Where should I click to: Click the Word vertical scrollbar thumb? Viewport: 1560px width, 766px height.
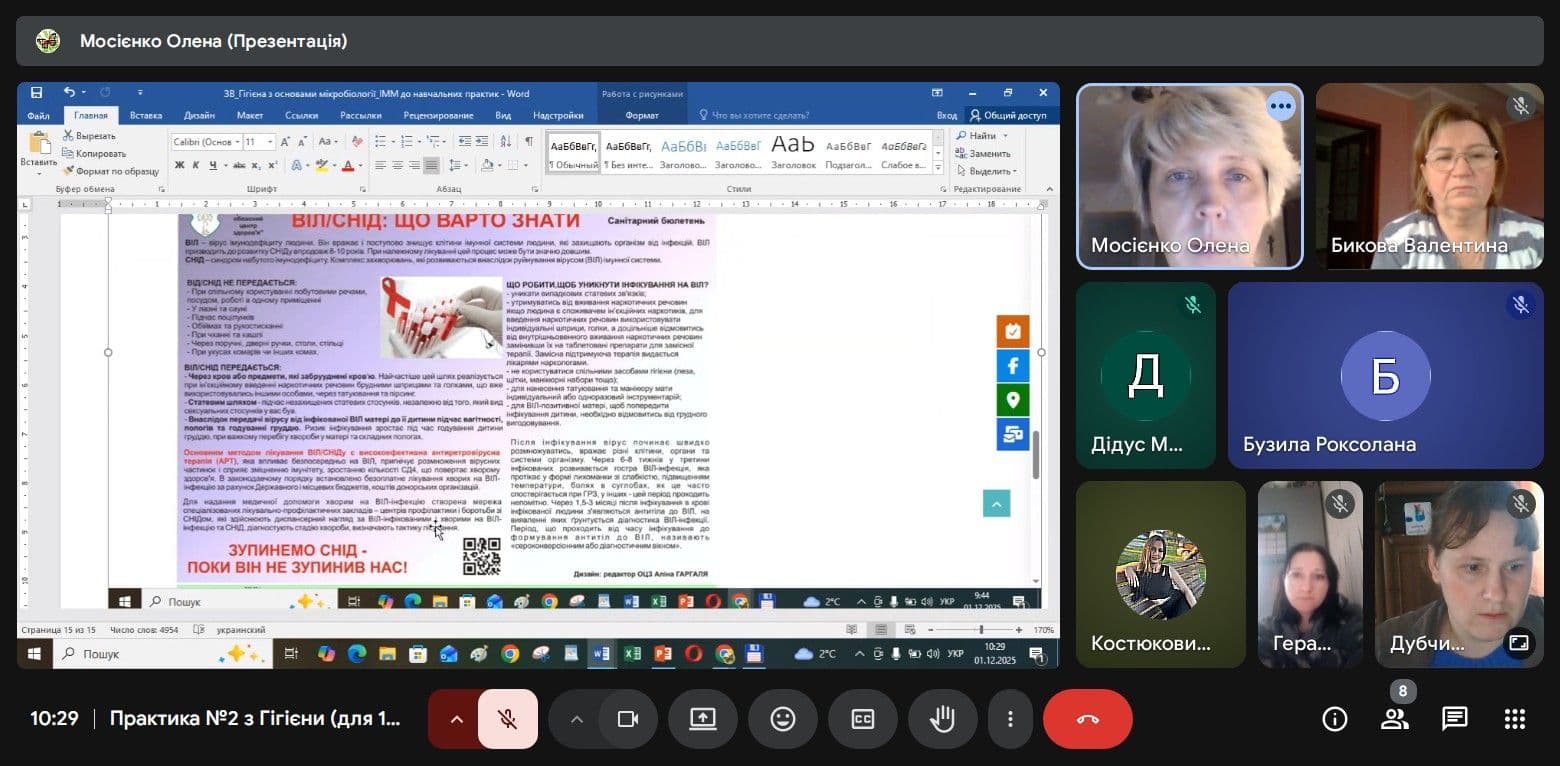pos(1035,455)
